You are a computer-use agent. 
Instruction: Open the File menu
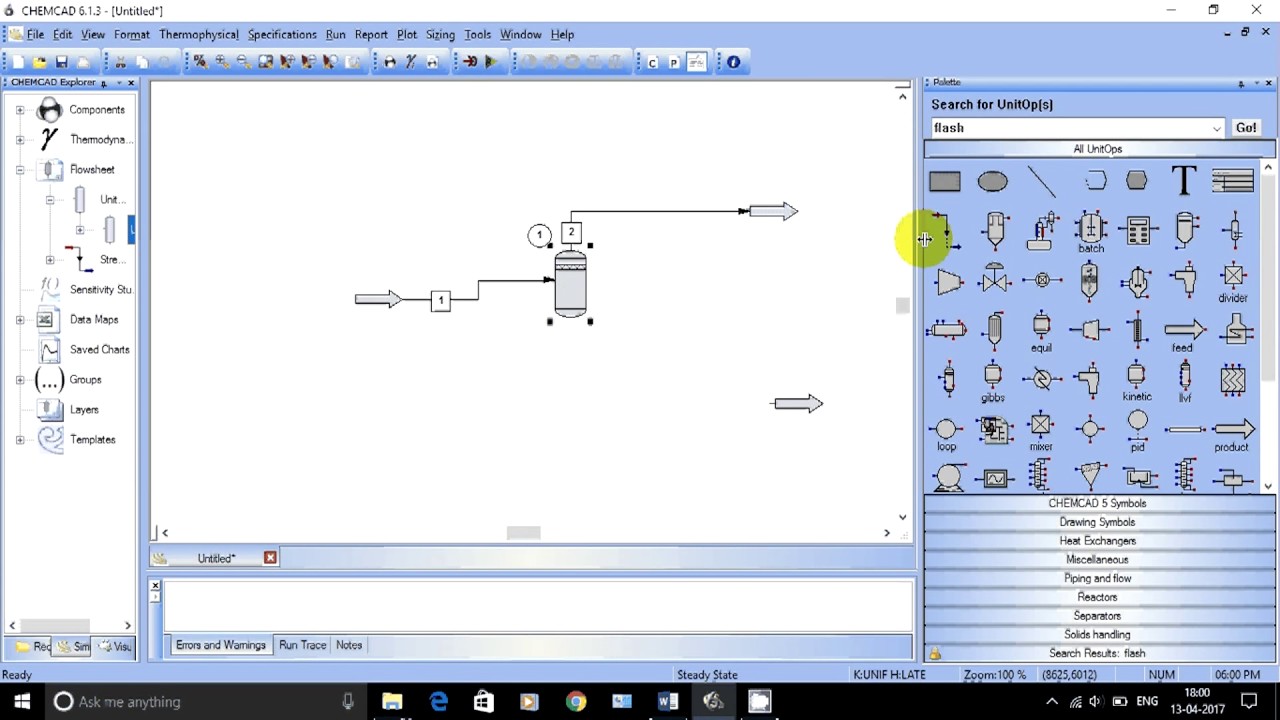(x=35, y=34)
